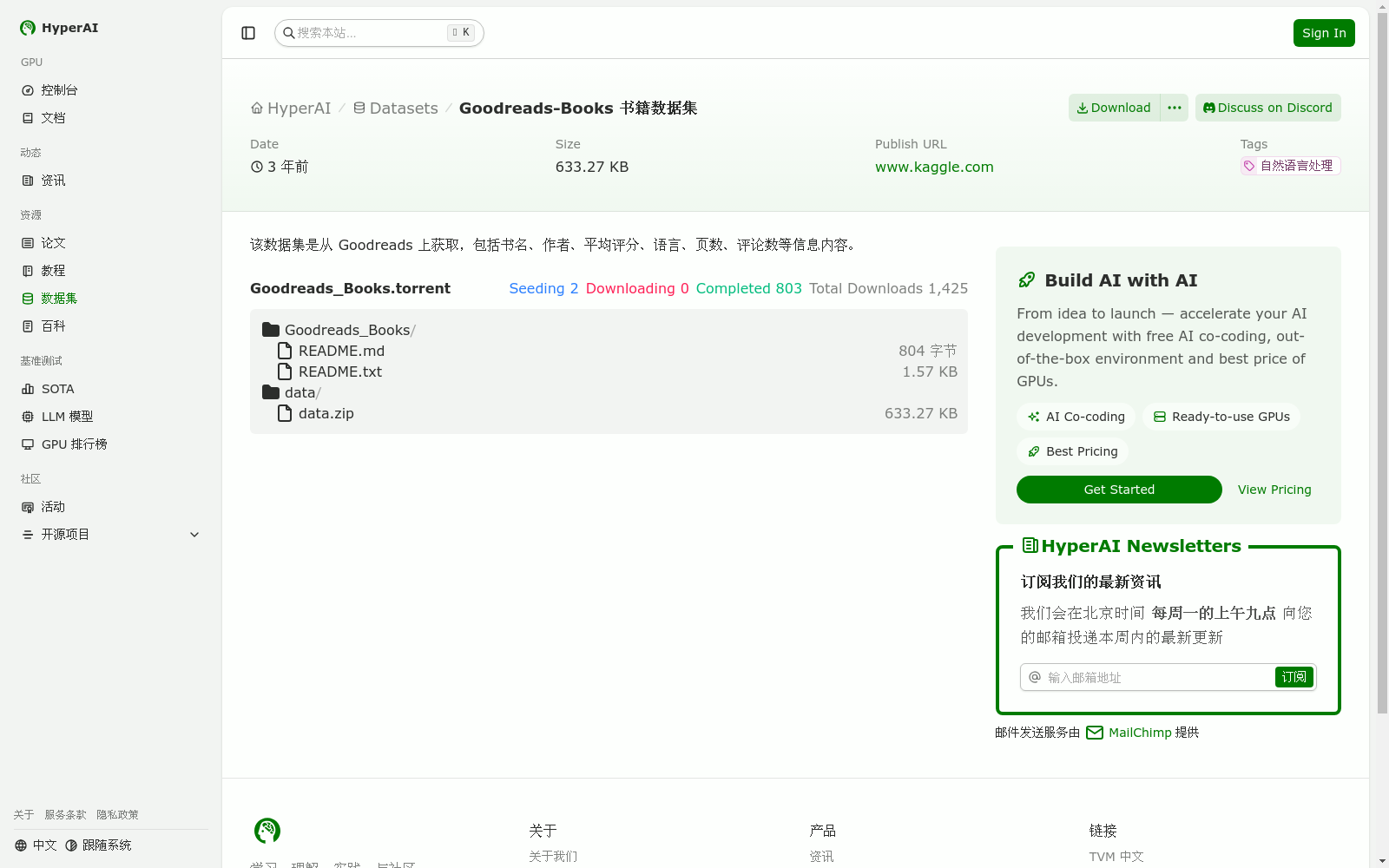Click the rocket icon by Build AI
This screenshot has height=868, width=1389.
[1027, 280]
